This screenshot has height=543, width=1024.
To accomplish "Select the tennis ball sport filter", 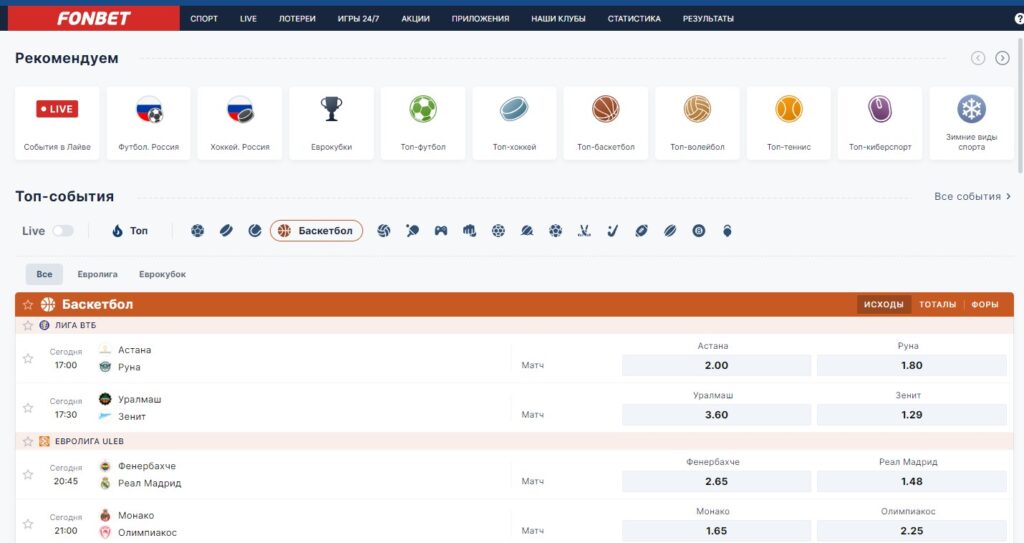I will click(255, 231).
